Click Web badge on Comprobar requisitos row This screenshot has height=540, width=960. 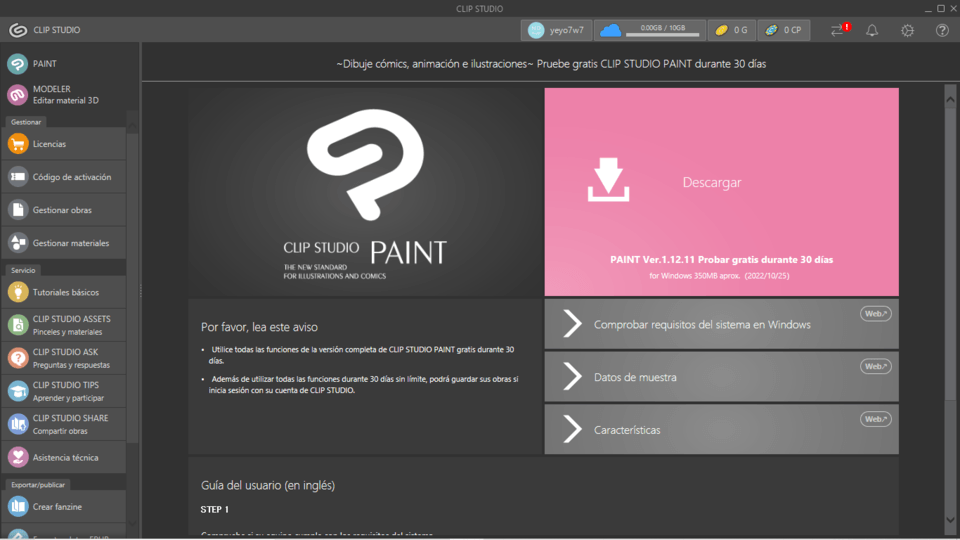[x=876, y=313]
